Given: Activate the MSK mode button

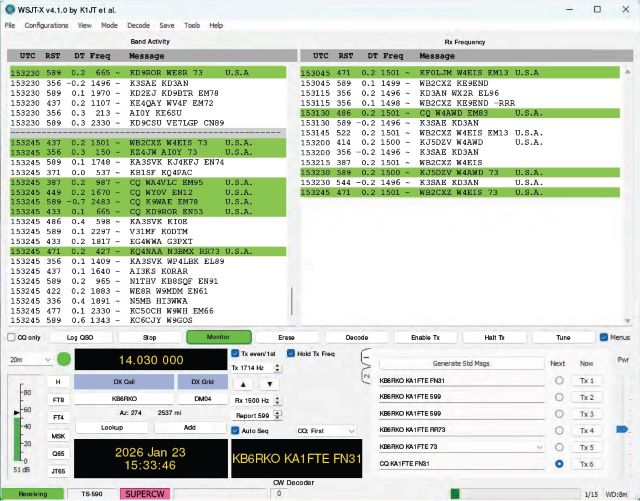Looking at the screenshot, I should pos(57,435).
